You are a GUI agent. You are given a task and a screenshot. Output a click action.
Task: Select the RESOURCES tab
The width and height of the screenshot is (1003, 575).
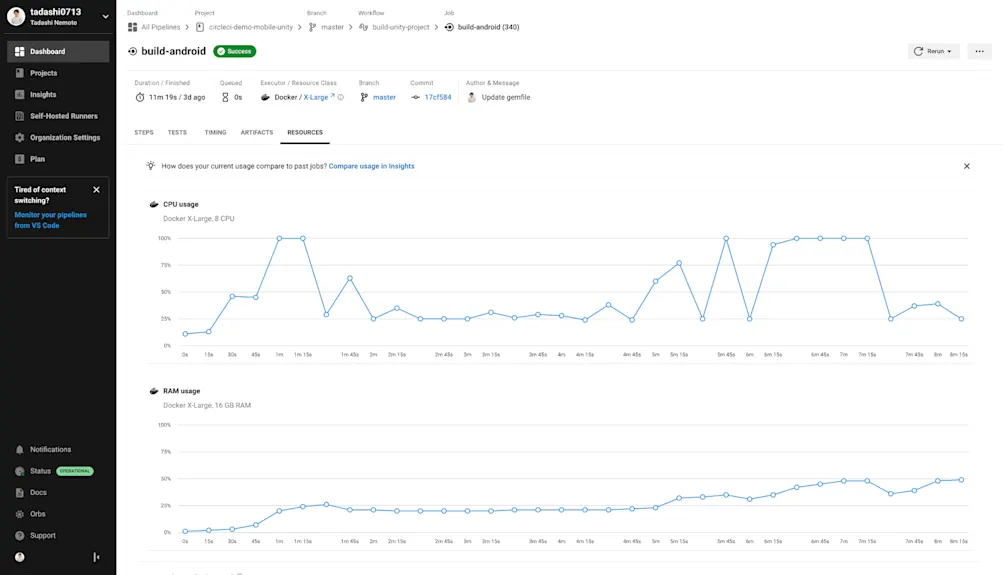coord(305,132)
